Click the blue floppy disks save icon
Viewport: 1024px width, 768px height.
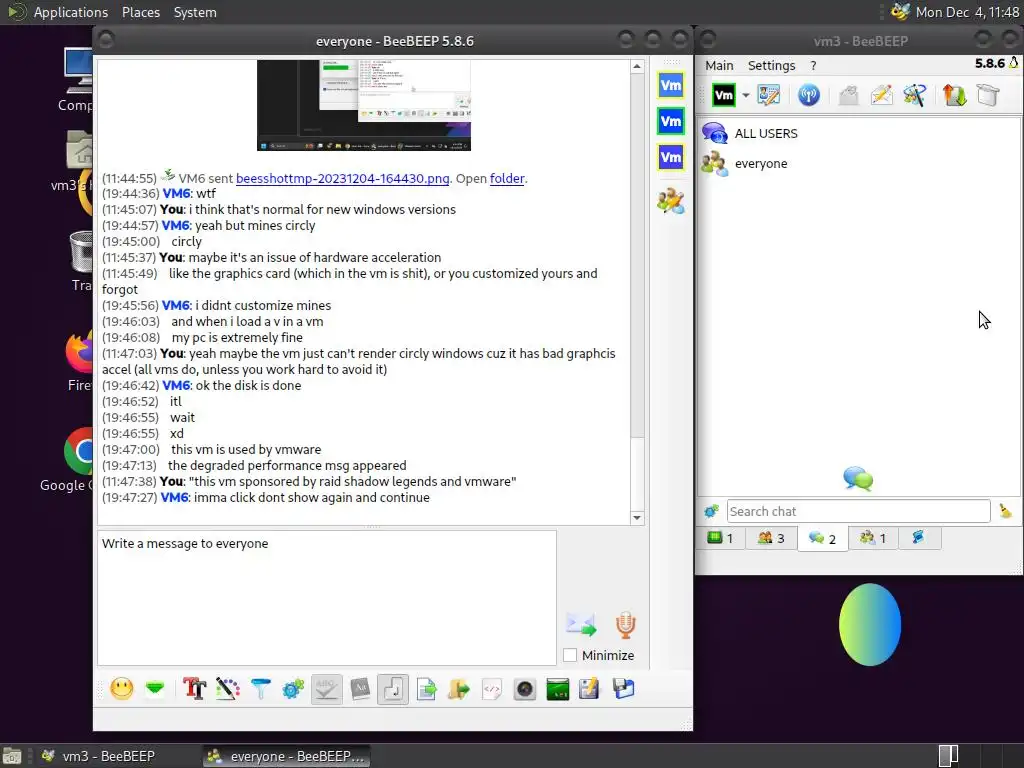click(x=624, y=689)
